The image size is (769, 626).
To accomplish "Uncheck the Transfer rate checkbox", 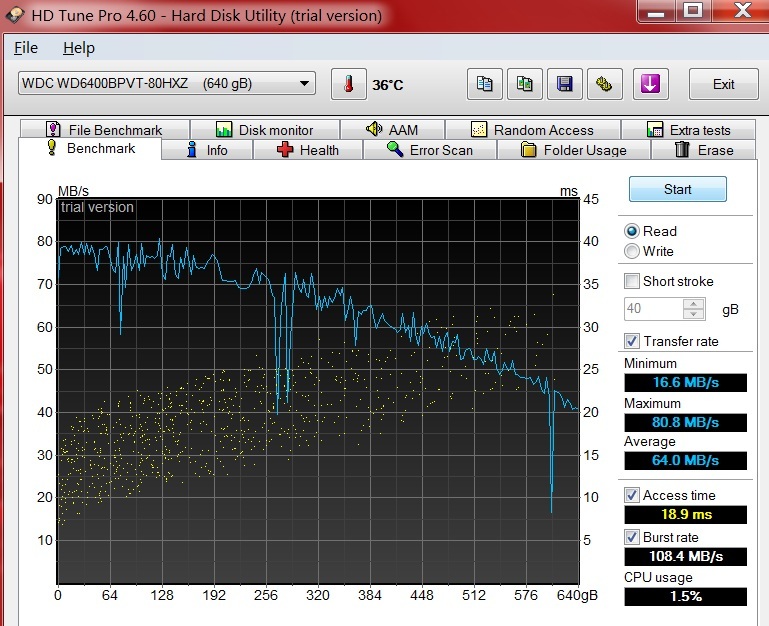I will [x=632, y=341].
